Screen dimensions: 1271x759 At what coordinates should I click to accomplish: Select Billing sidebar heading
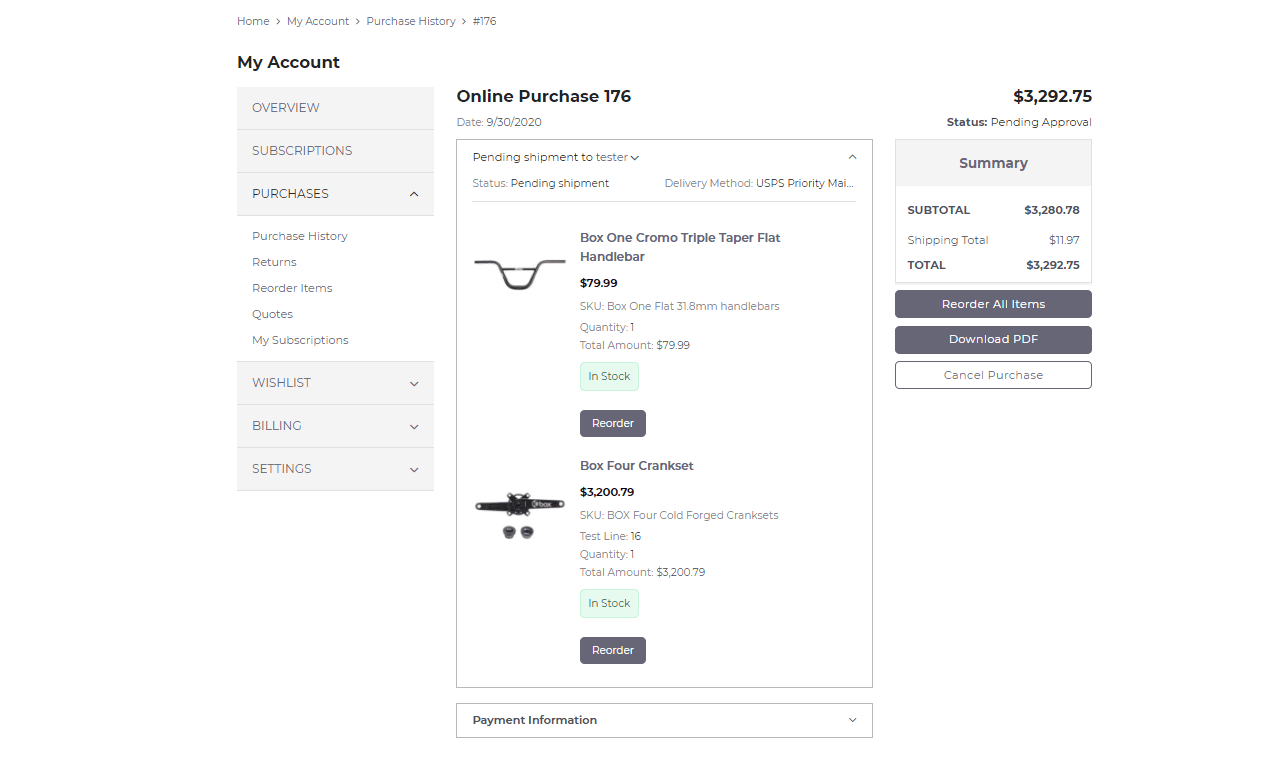276,426
